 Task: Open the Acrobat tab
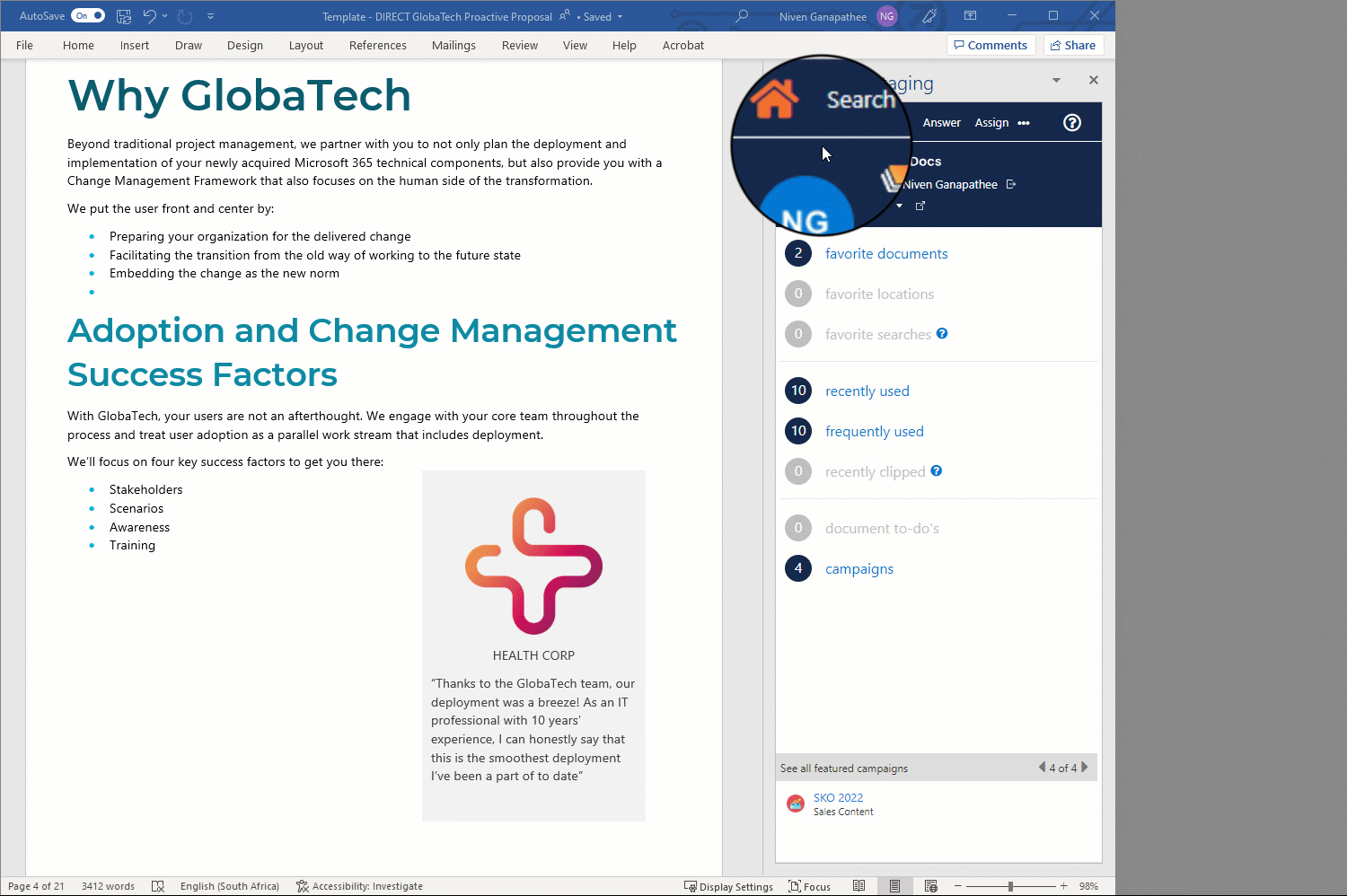click(683, 45)
